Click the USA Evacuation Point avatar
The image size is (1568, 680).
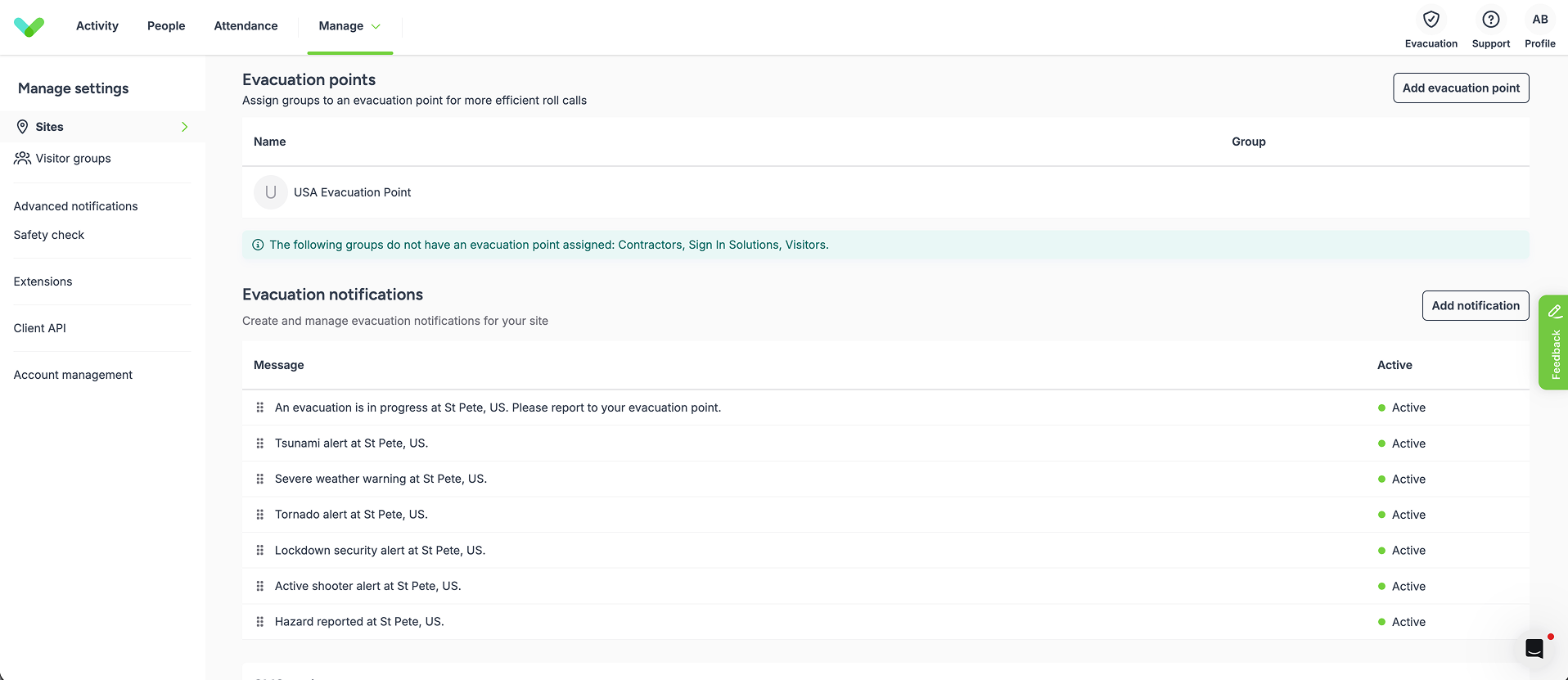tap(270, 192)
